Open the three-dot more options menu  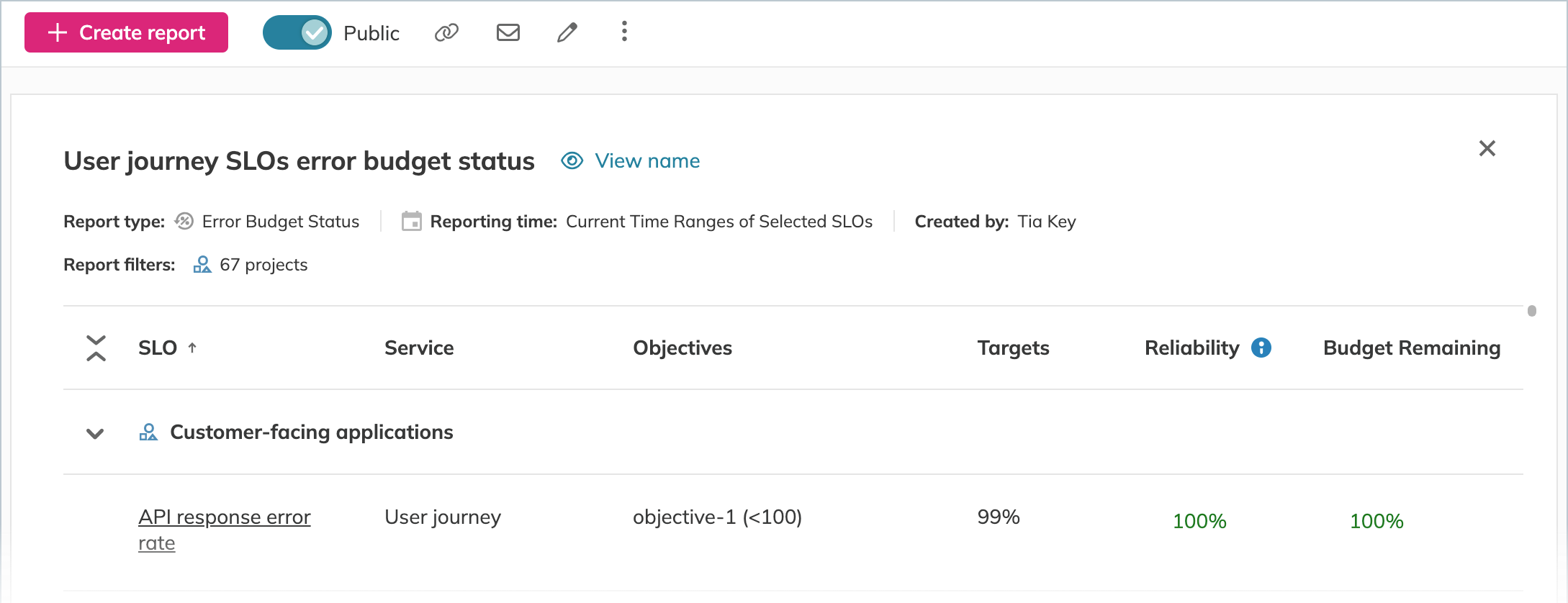coord(624,32)
